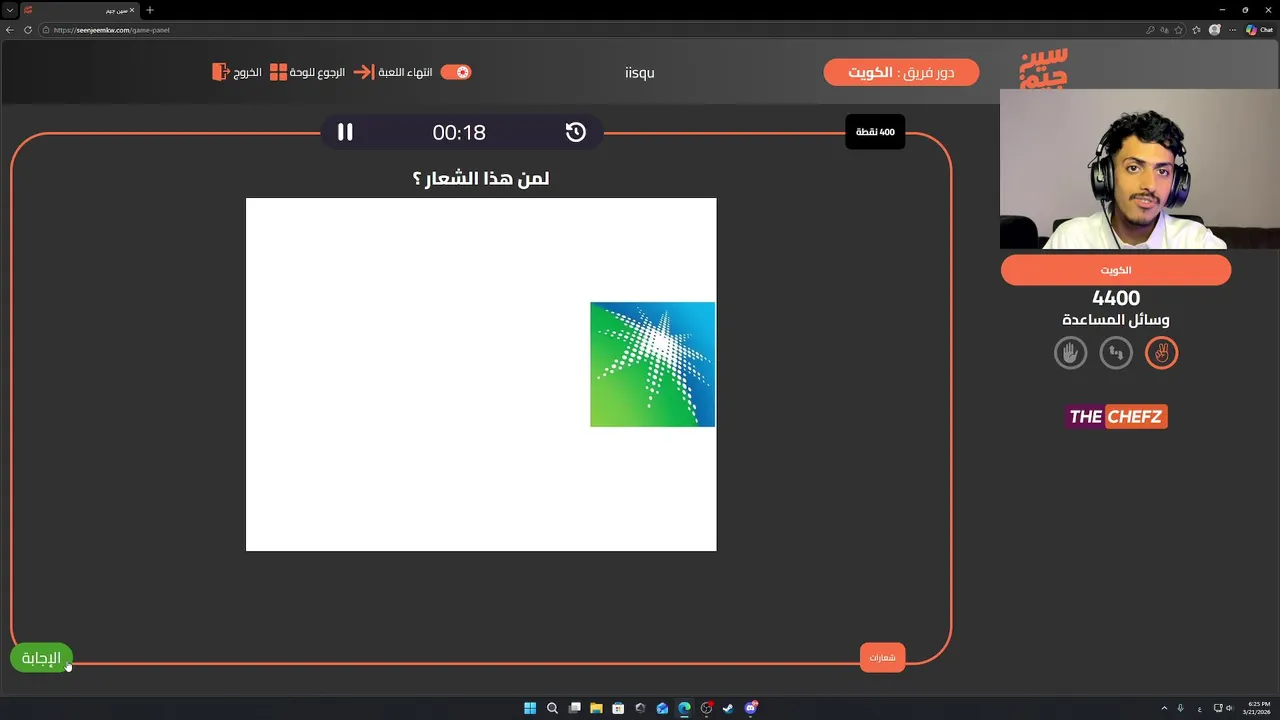Open Task View on the taskbar
The height and width of the screenshot is (720, 1280).
(x=574, y=709)
